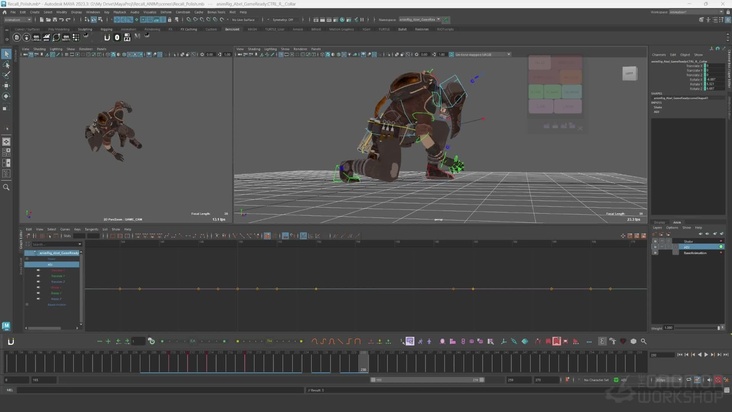Select the Paint Selection tool in toolbox
732x412 pixels.
(6, 75)
